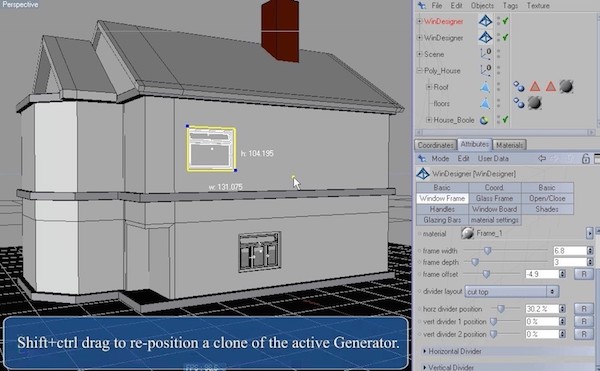Open the material field arrow popup
This screenshot has height=371, width=600.
589,233
